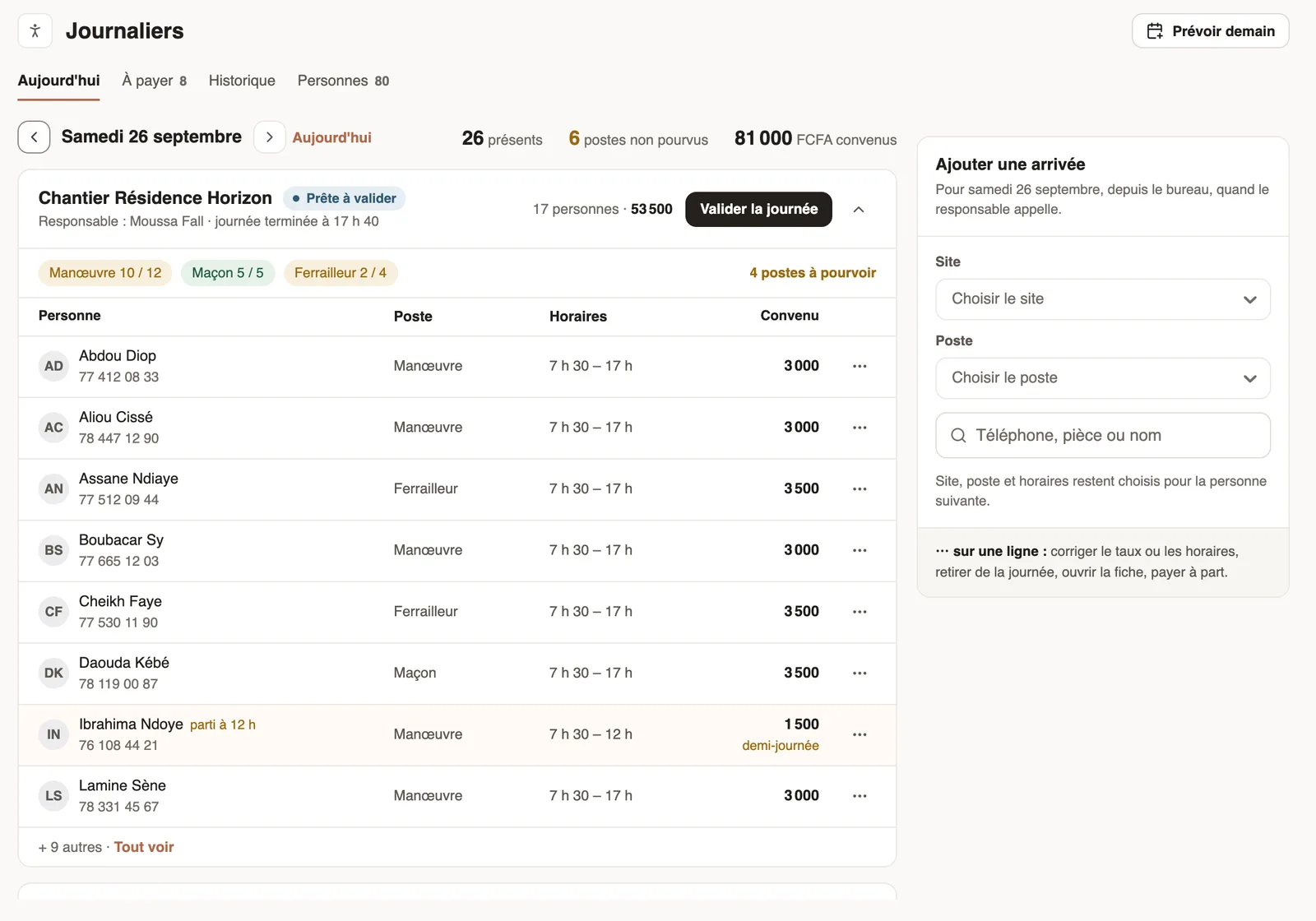Open row options for Abdou Diop
This screenshot has height=921, width=1316.
(x=860, y=366)
